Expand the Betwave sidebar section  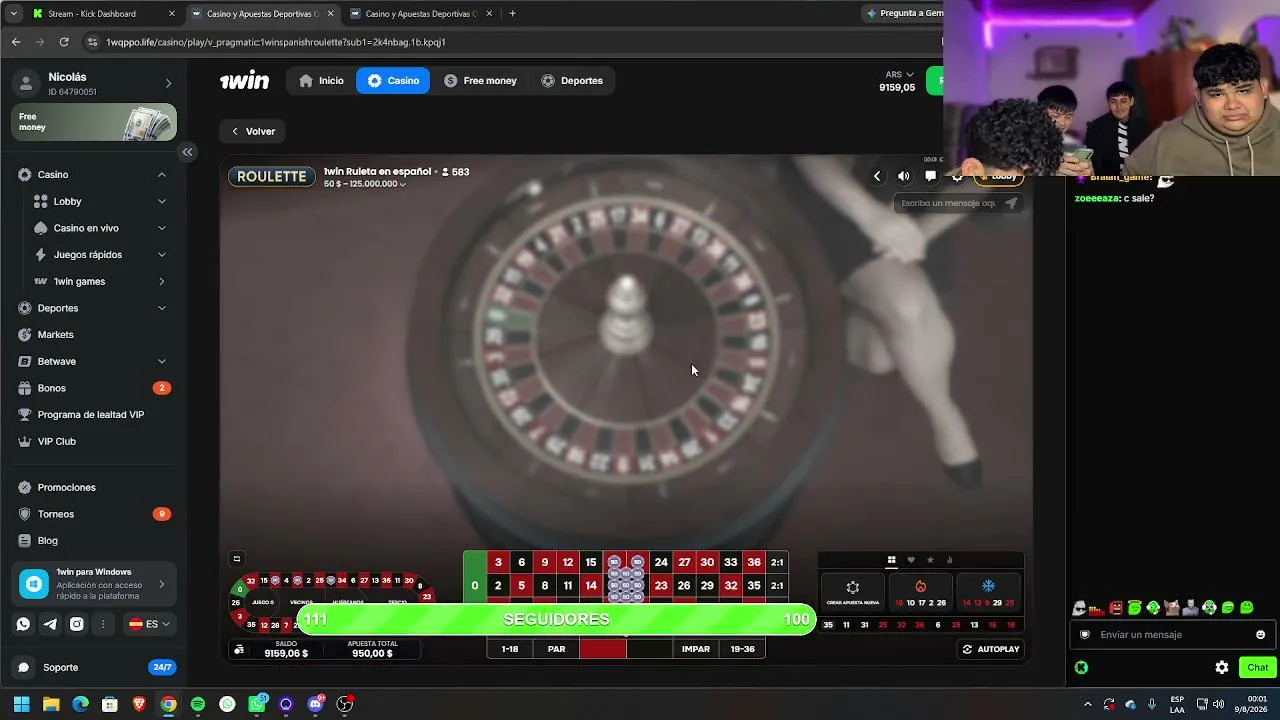click(162, 361)
